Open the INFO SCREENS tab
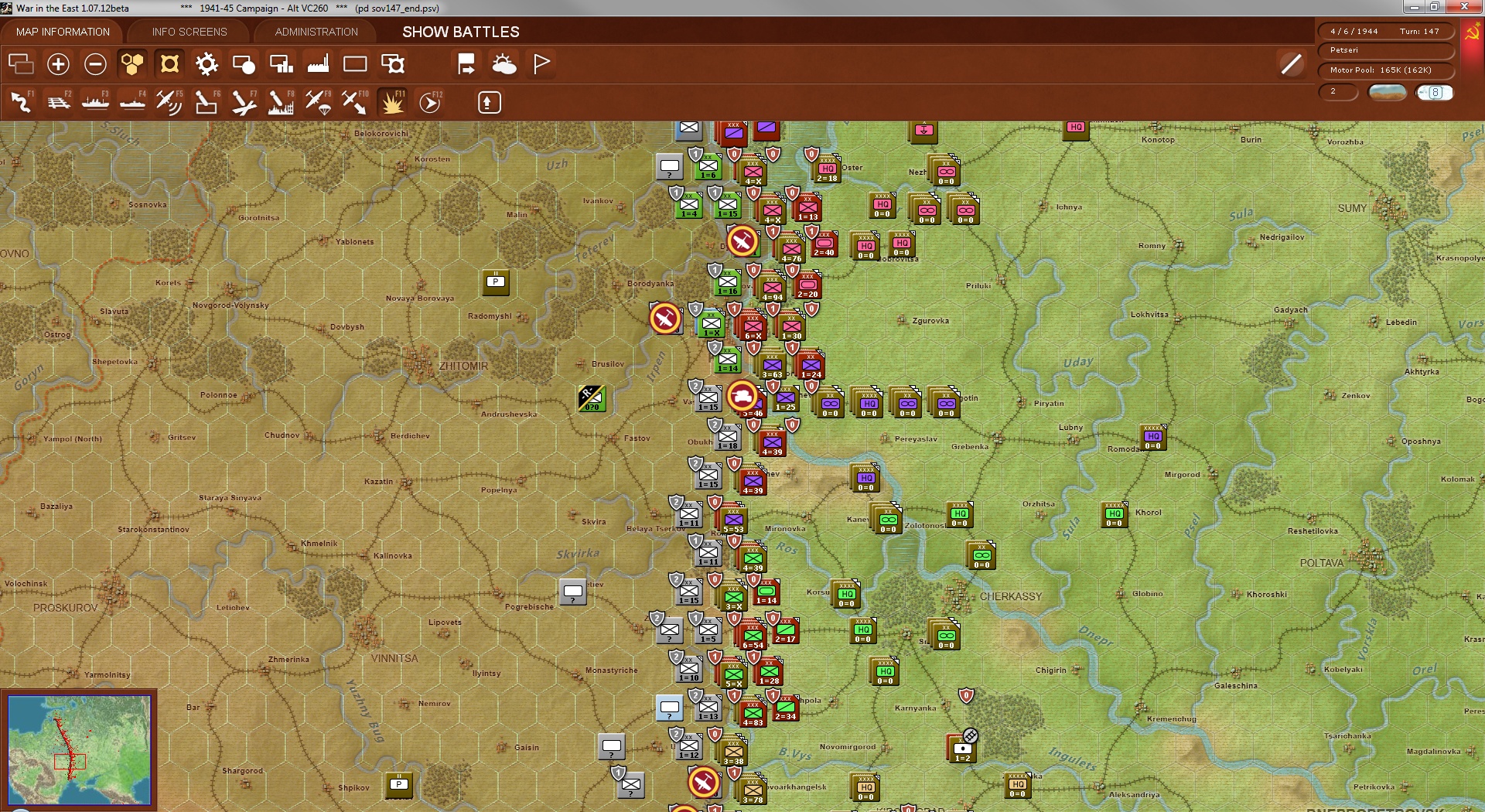 189,32
